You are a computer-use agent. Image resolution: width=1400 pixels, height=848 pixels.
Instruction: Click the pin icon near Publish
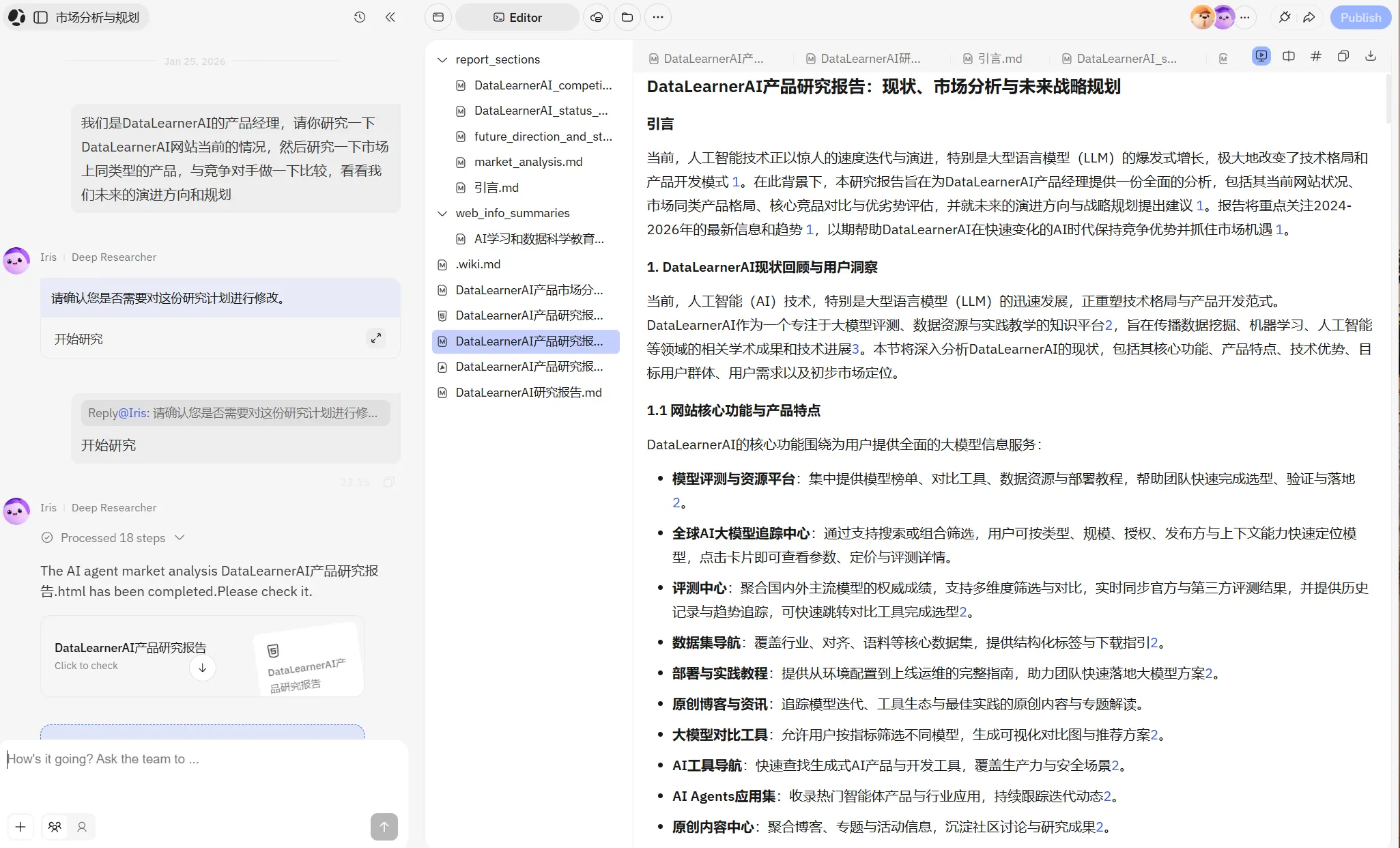pos(1284,17)
